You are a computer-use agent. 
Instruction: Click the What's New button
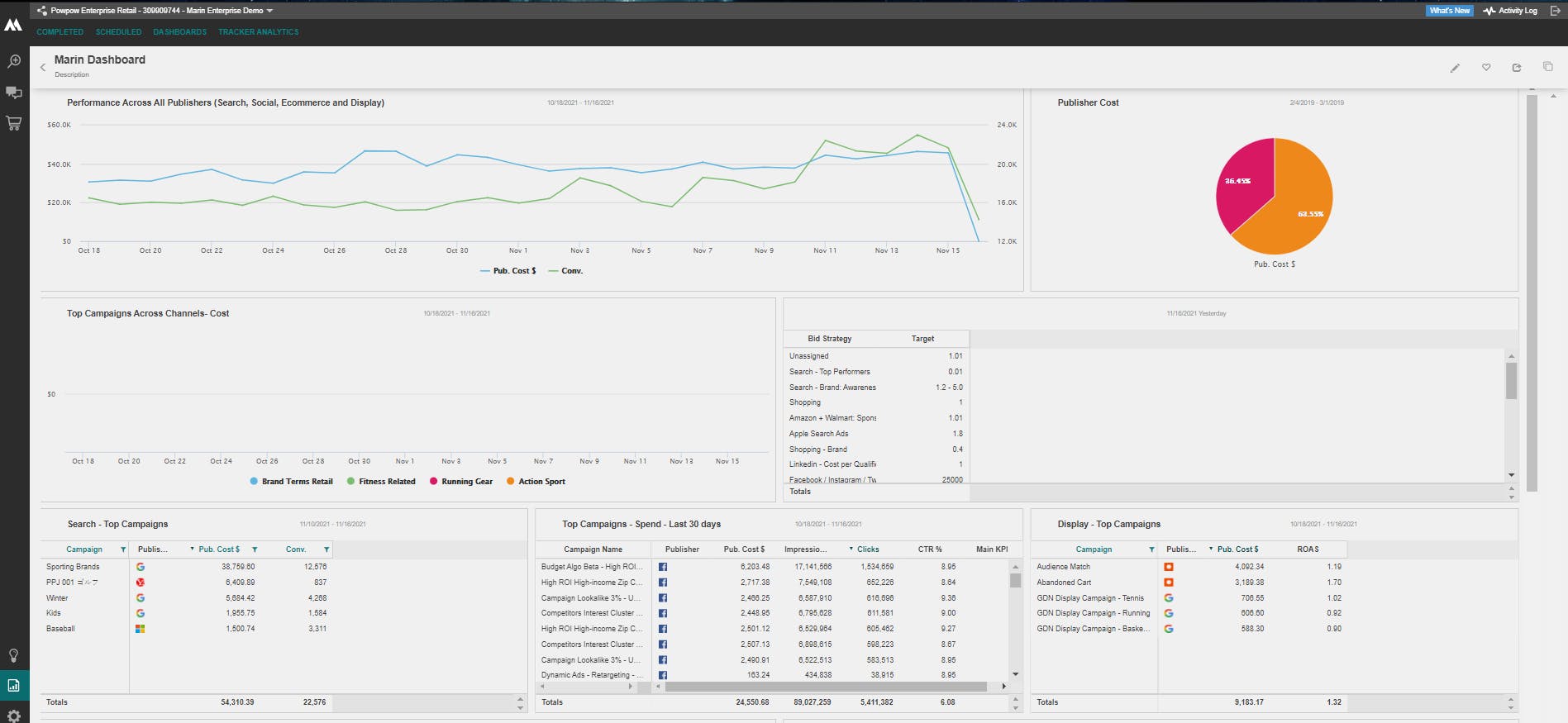[1450, 11]
